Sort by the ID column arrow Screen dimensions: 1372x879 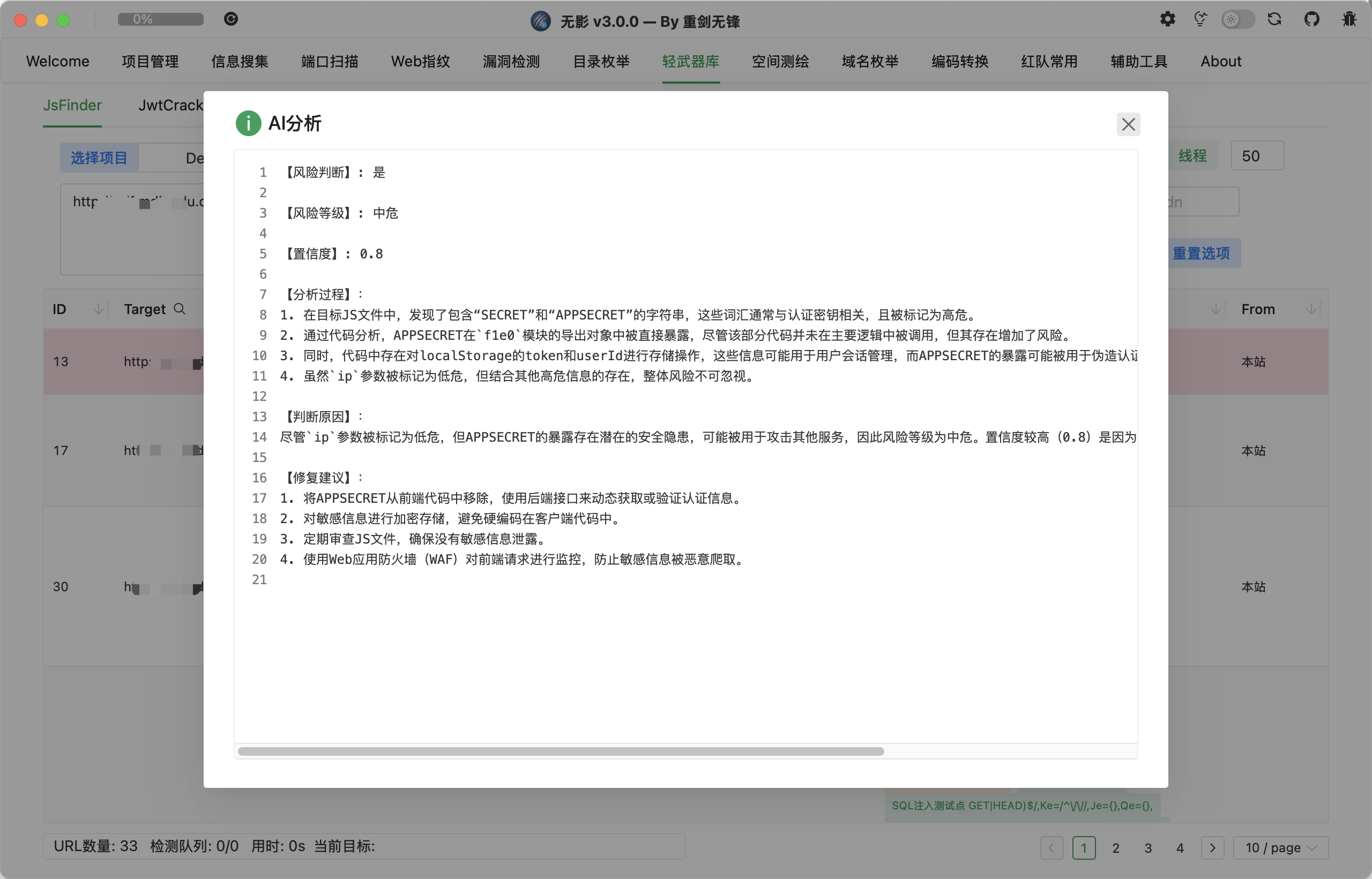click(x=98, y=309)
